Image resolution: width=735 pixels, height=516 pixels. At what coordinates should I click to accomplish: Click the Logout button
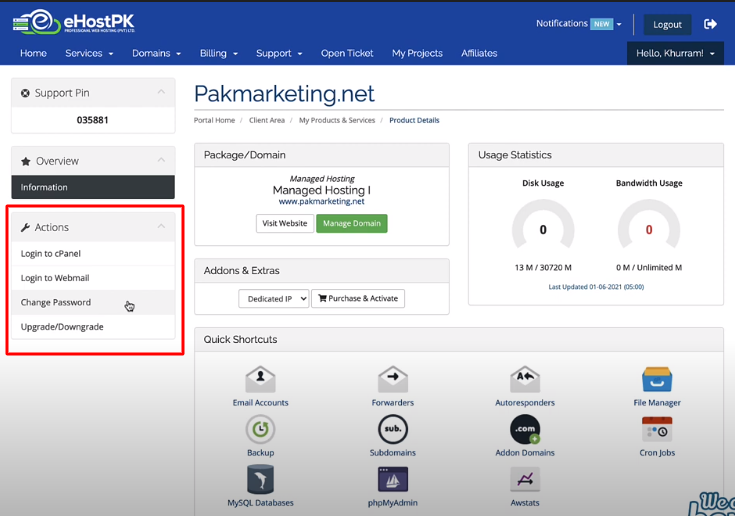click(x=667, y=24)
